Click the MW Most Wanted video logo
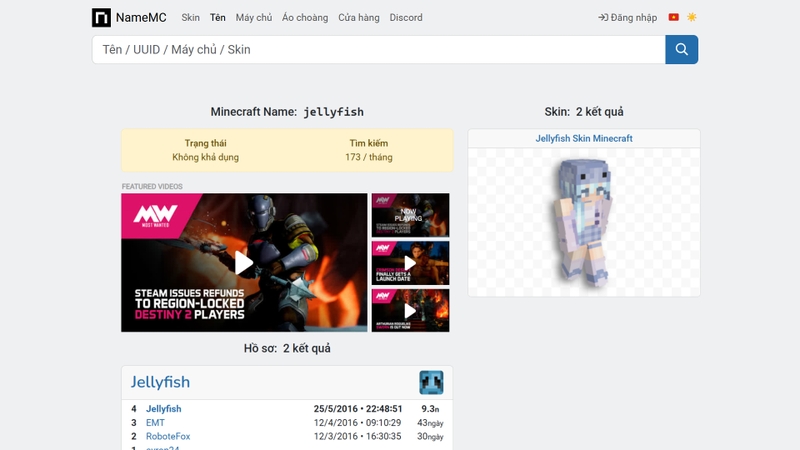The width and height of the screenshot is (800, 450). pos(155,215)
